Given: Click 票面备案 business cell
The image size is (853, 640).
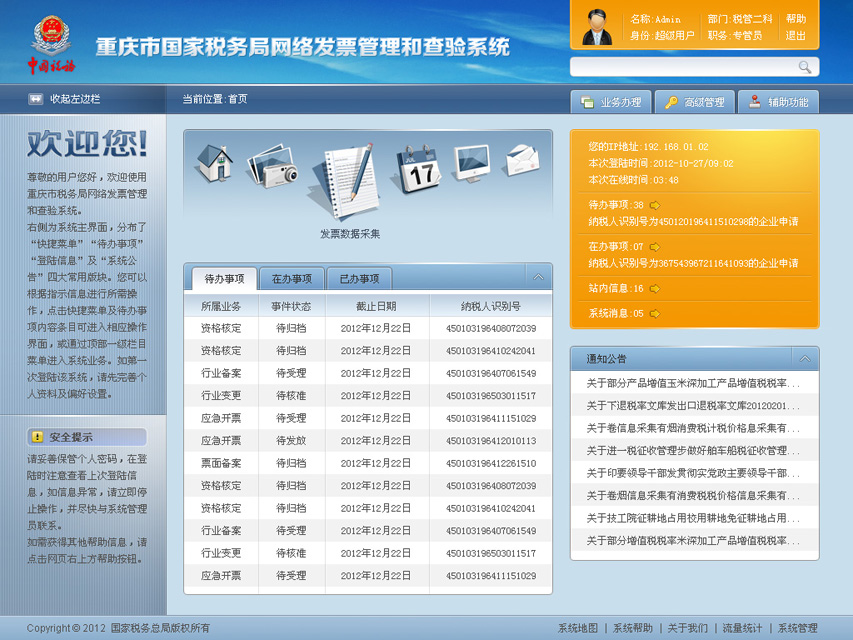Looking at the screenshot, I should [x=221, y=463].
